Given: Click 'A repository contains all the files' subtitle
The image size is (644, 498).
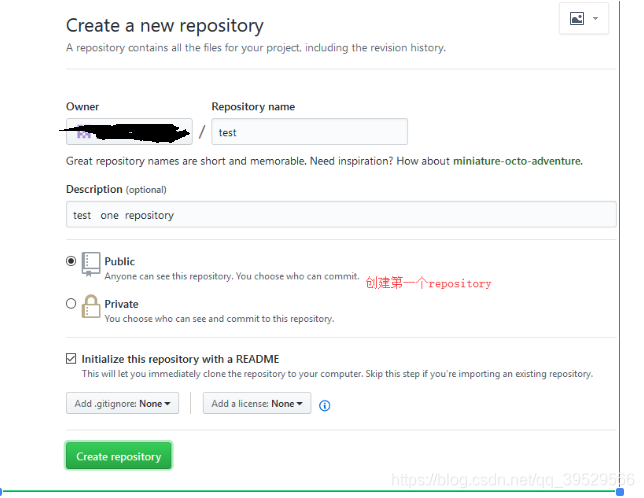Looking at the screenshot, I should pos(256,48).
